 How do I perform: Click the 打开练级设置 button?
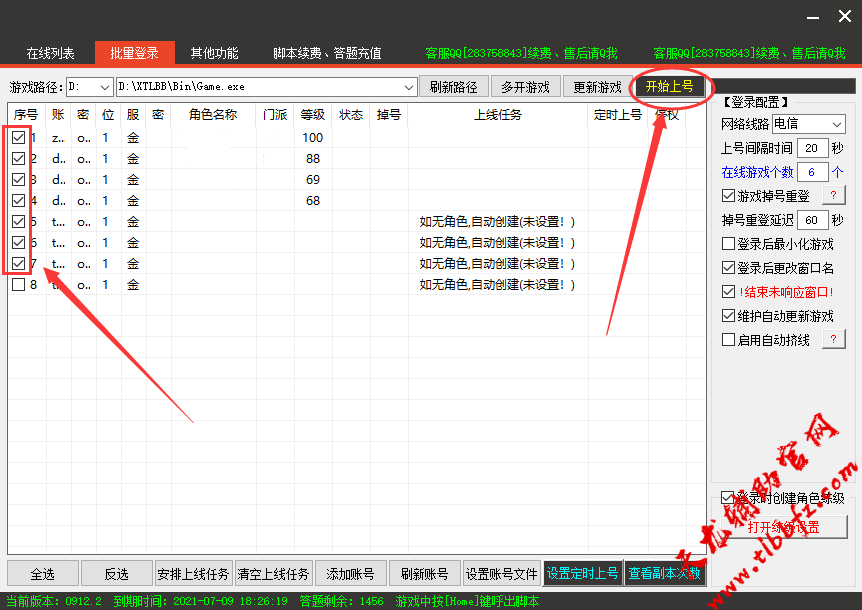click(784, 527)
